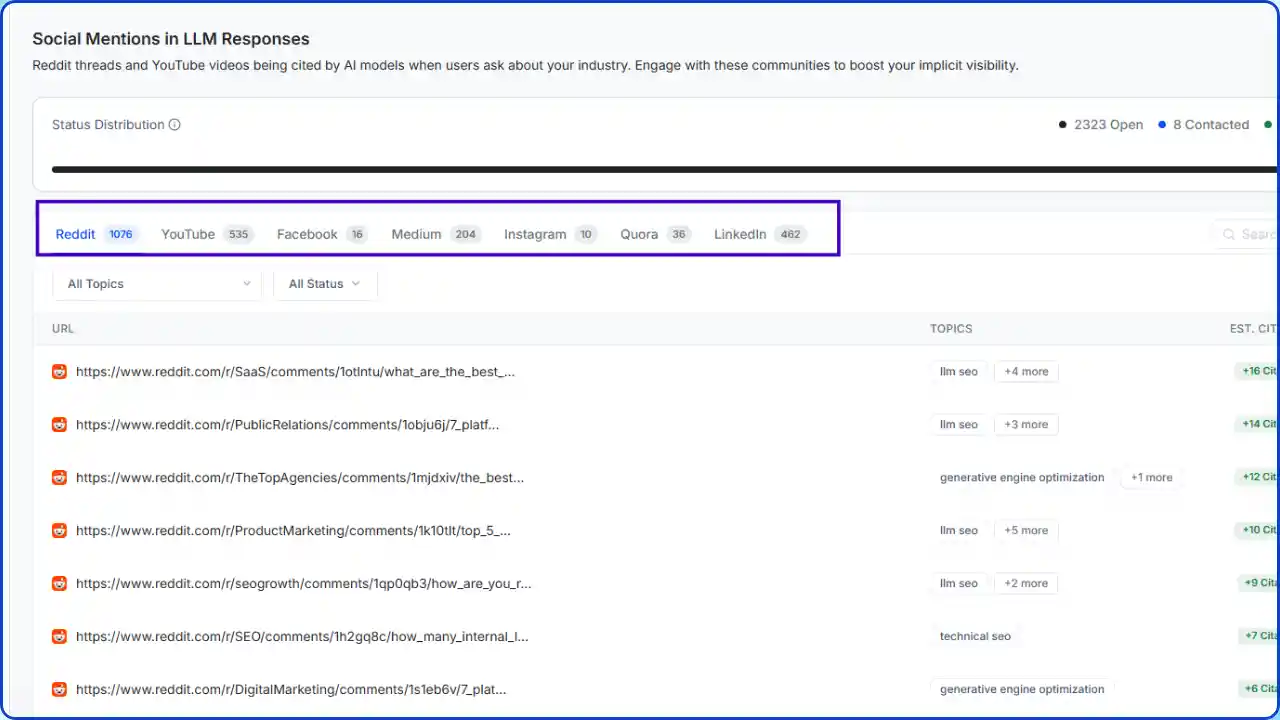Image resolution: width=1280 pixels, height=720 pixels.
Task: Click the URL column header
Action: (63, 328)
